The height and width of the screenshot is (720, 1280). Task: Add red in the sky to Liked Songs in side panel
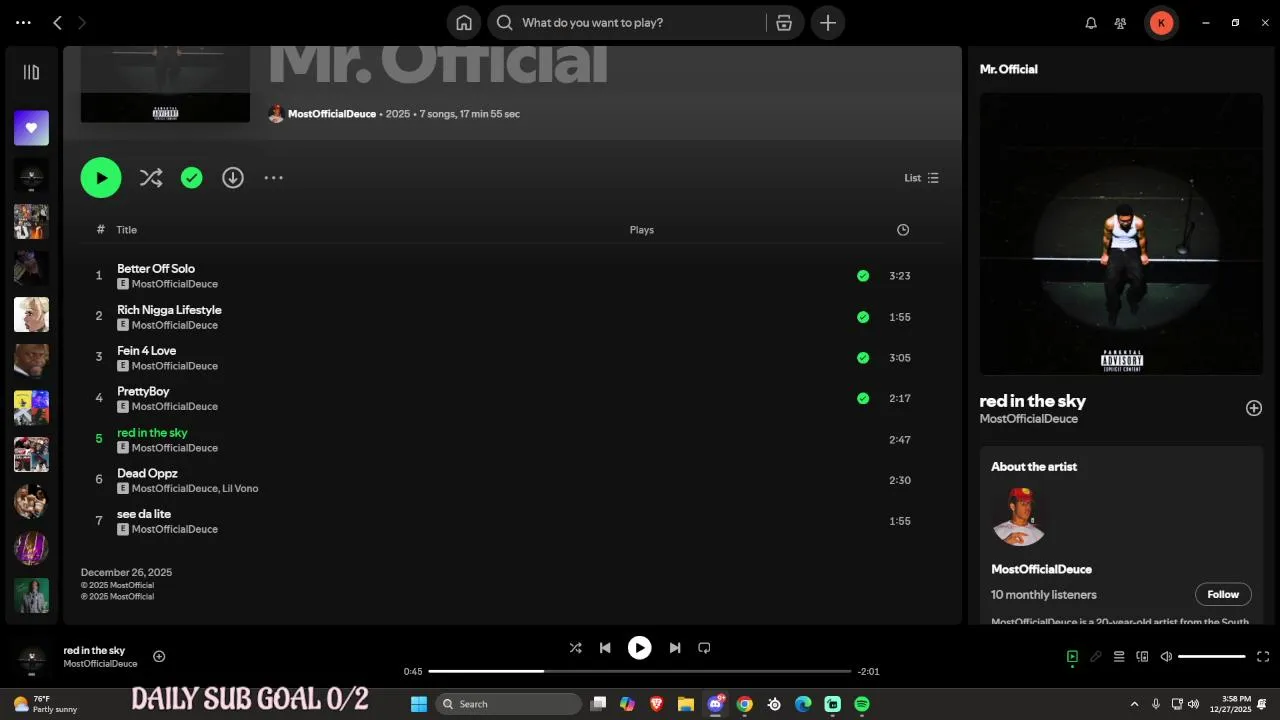(x=1254, y=408)
